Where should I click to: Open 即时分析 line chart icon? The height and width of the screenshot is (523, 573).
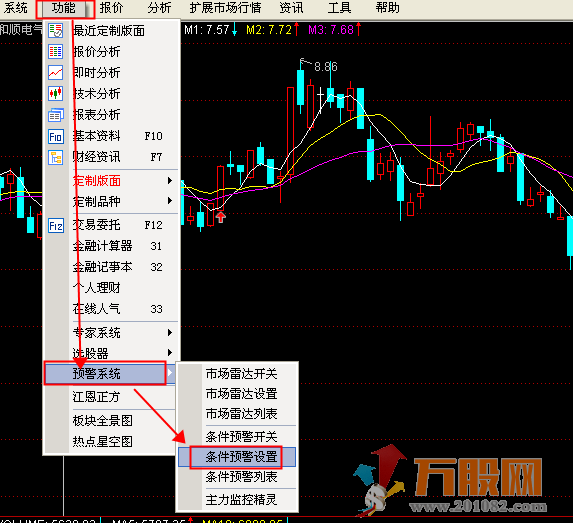point(56,73)
